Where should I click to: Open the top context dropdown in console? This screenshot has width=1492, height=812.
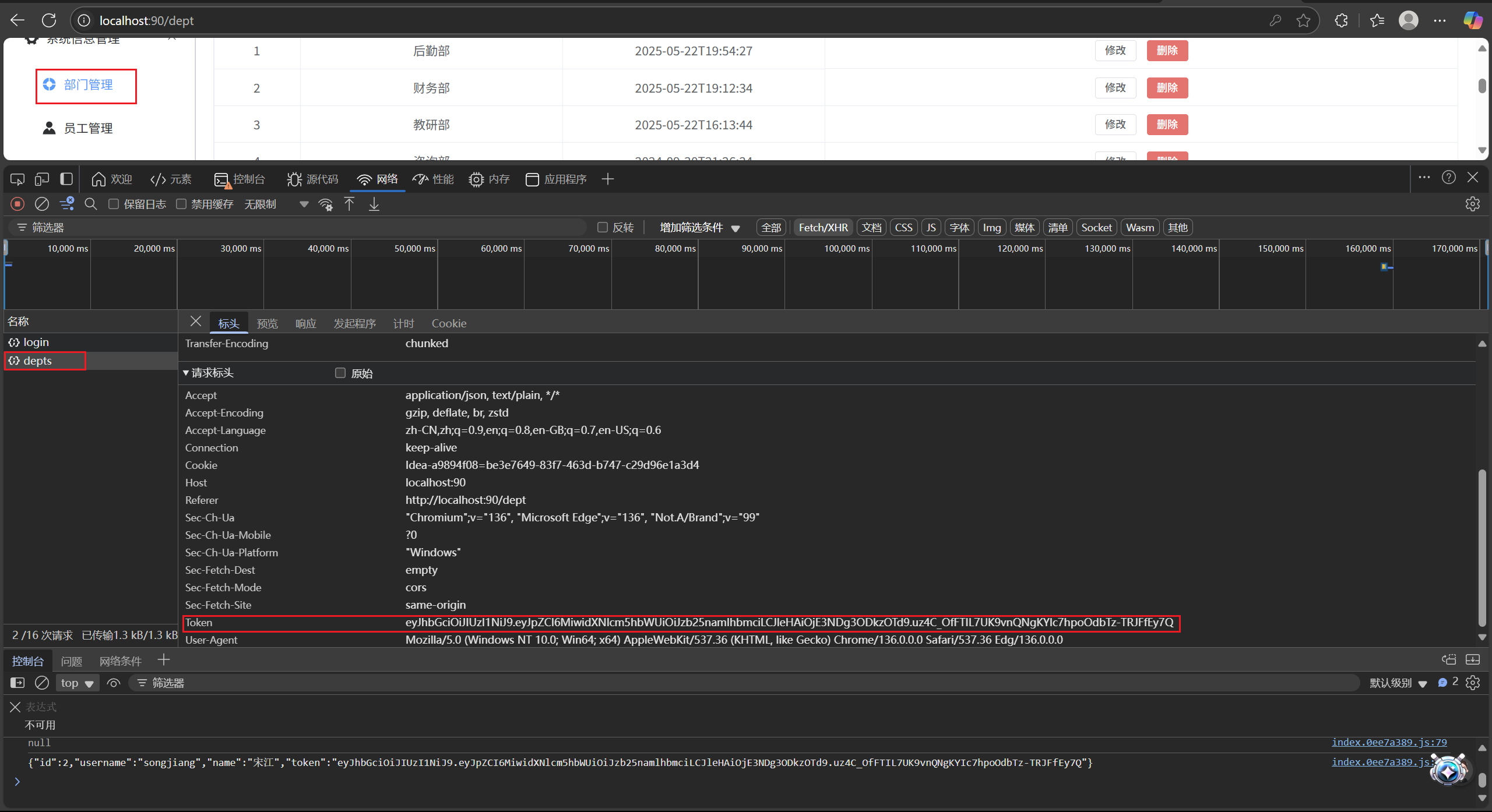pyautogui.click(x=78, y=683)
